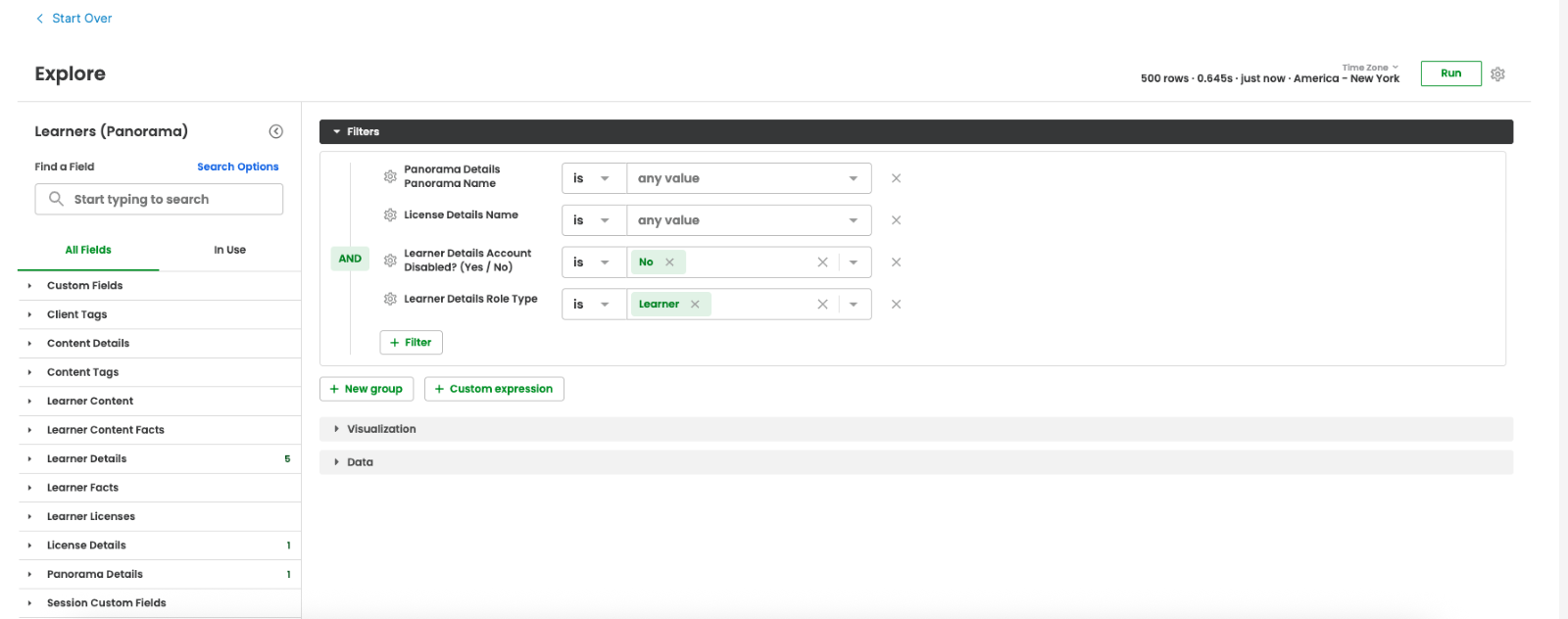1568x619 pixels.
Task: Add a Custom expression filter
Action: 494,389
